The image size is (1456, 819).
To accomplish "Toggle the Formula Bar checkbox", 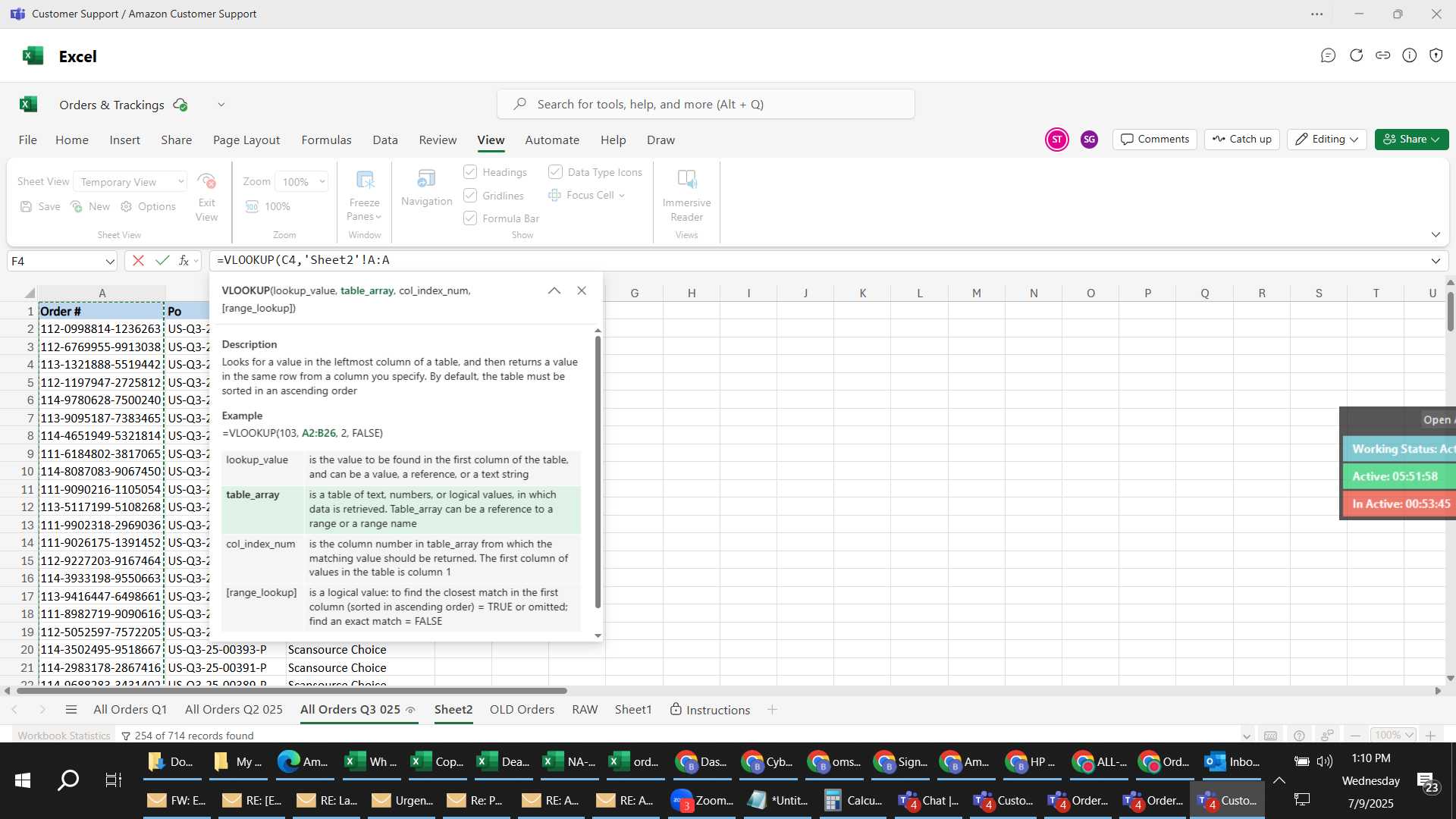I will tap(470, 218).
